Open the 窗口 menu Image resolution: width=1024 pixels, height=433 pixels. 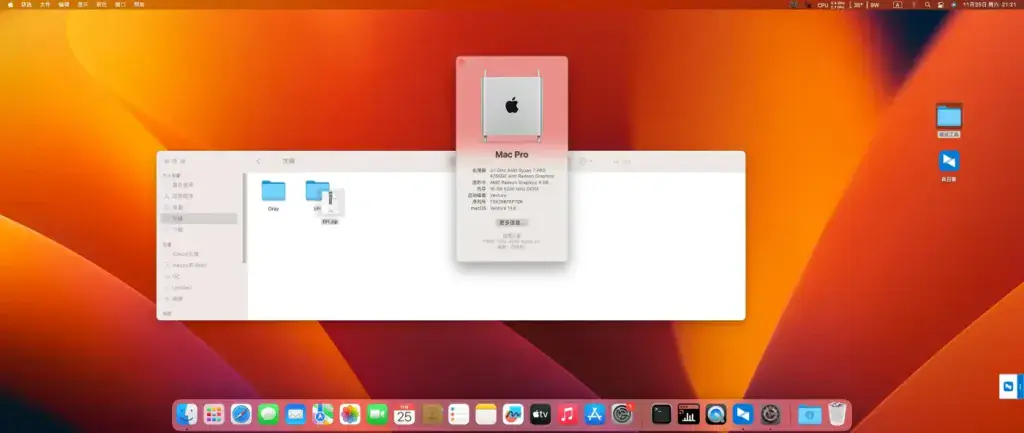pos(120,5)
